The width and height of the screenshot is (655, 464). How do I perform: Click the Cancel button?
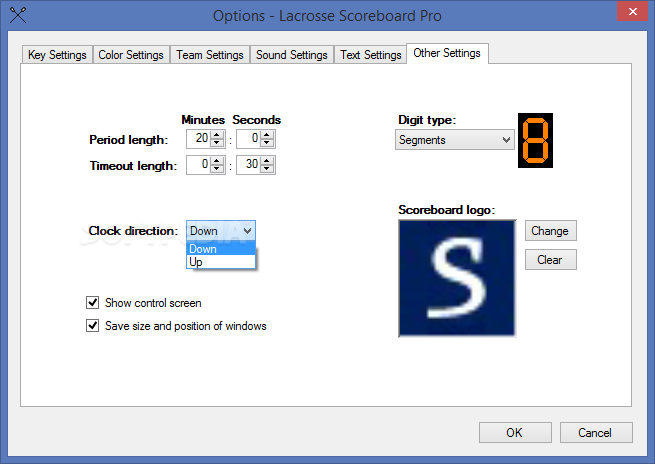[596, 432]
